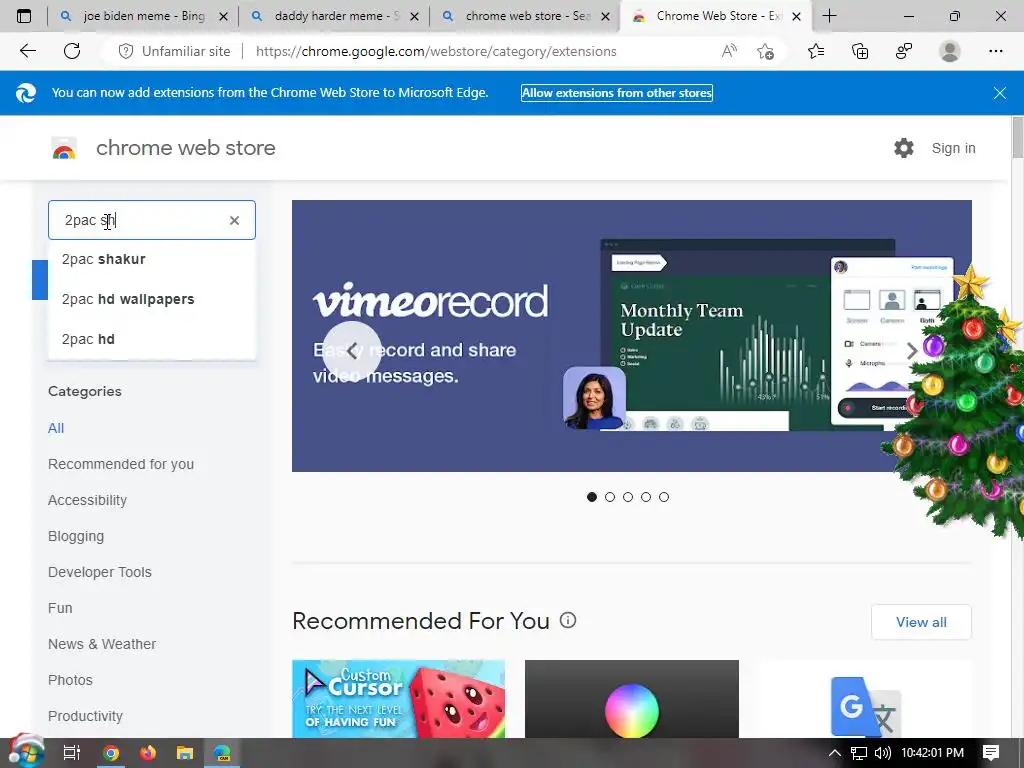Add this page to favorites star icon
1024x768 pixels.
pyautogui.click(x=765, y=51)
